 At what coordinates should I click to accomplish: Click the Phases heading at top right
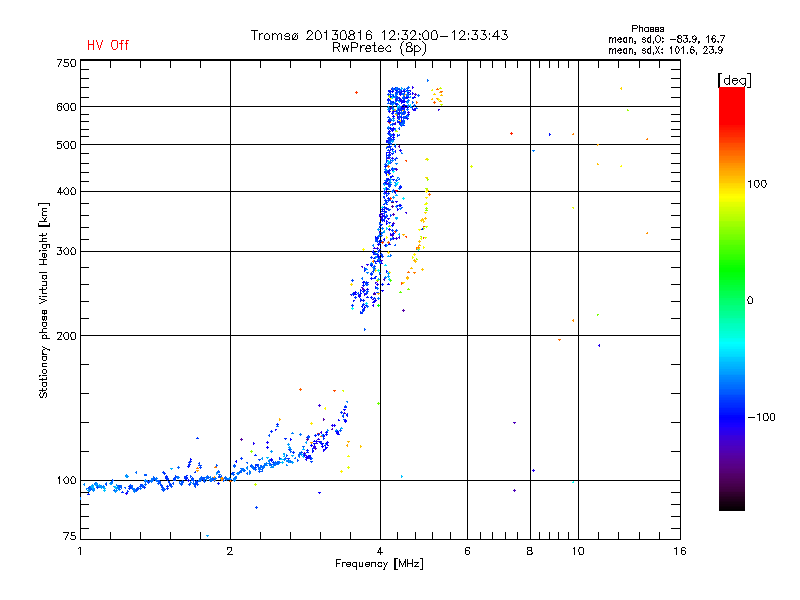pyautogui.click(x=647, y=28)
